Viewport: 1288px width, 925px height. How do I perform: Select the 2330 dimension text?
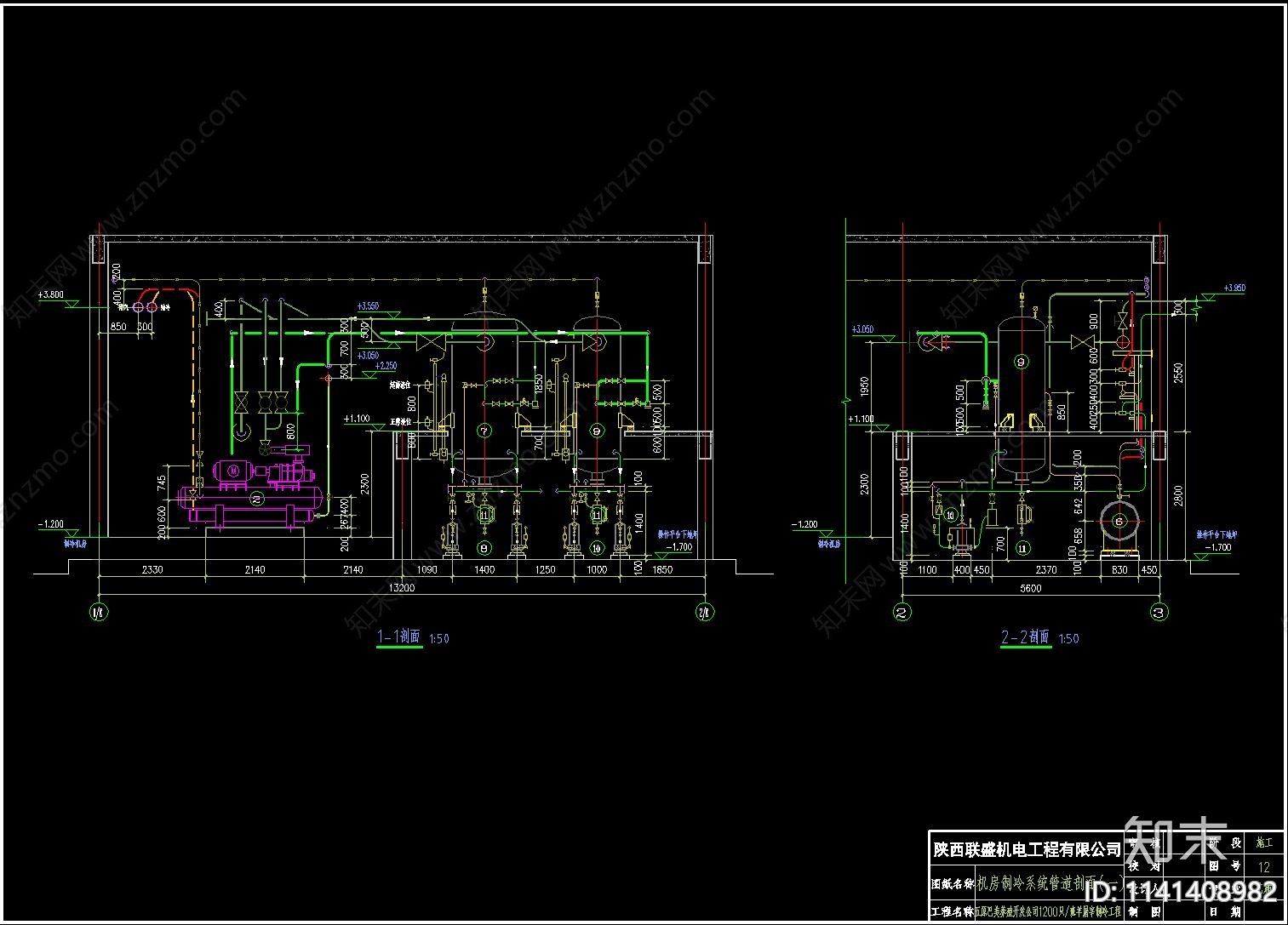point(152,569)
